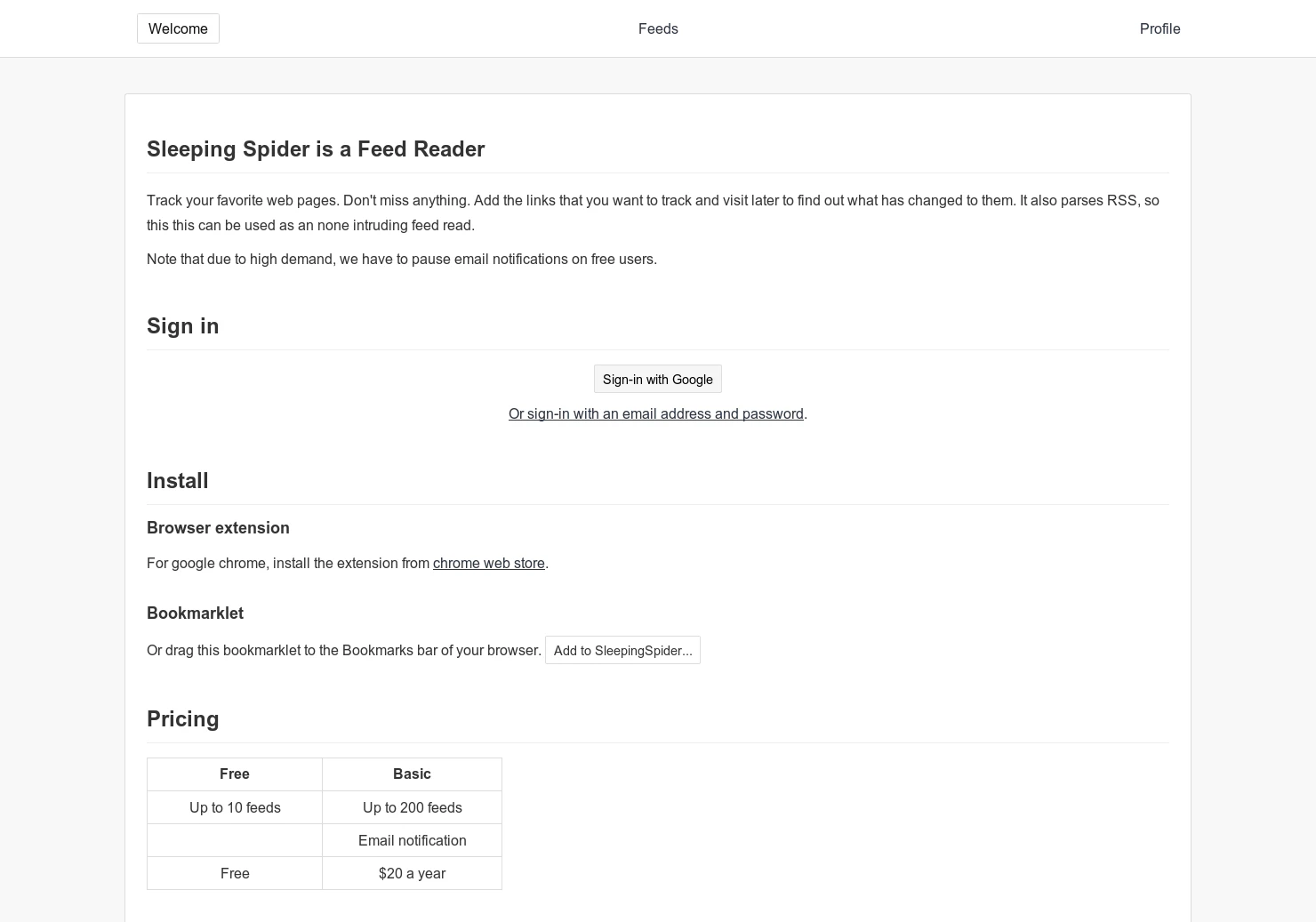Click the Add to SleepingSpider bookmarklet button
The image size is (1316, 922).
click(622, 650)
